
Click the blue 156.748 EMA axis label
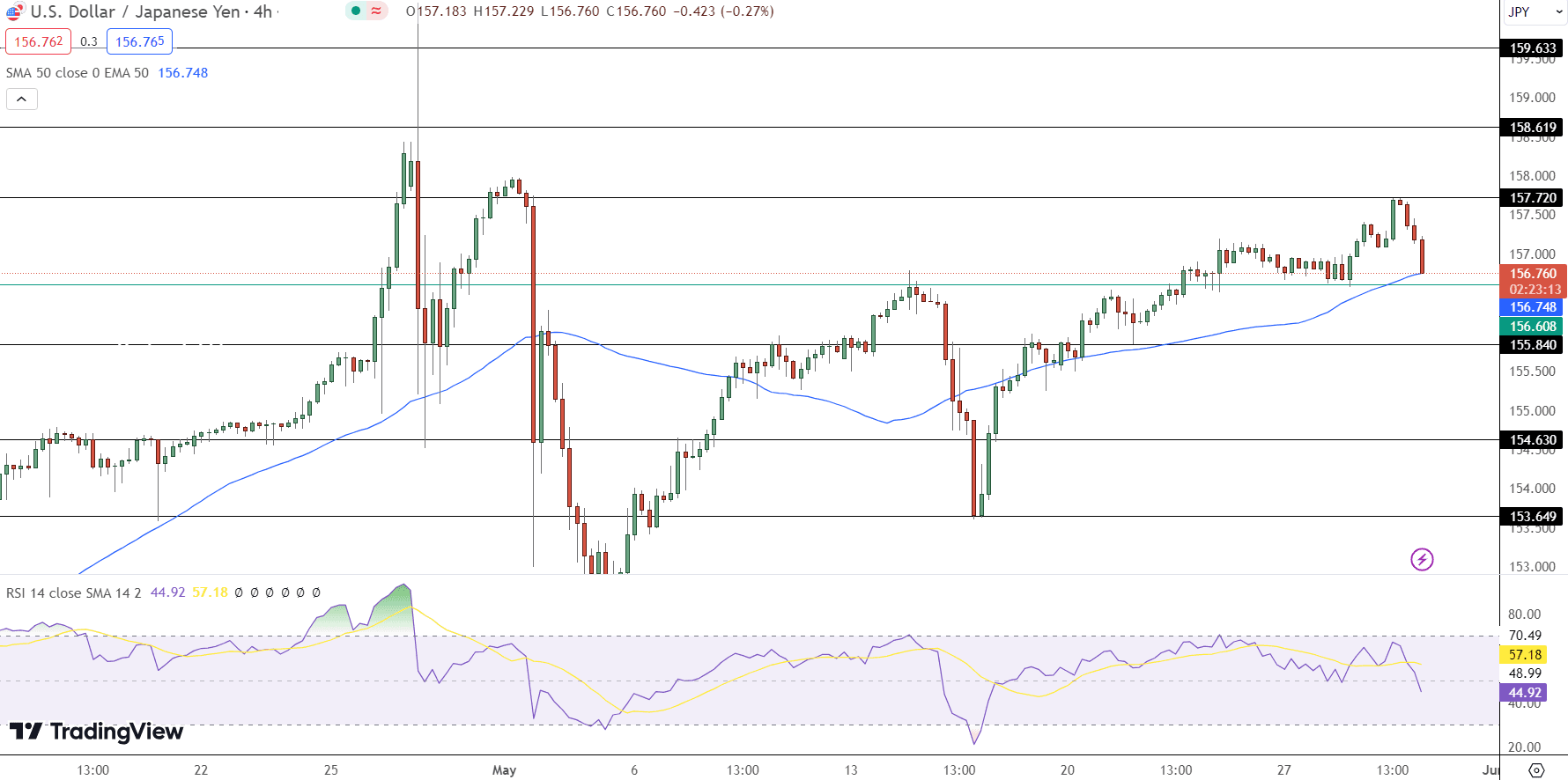click(x=1533, y=307)
